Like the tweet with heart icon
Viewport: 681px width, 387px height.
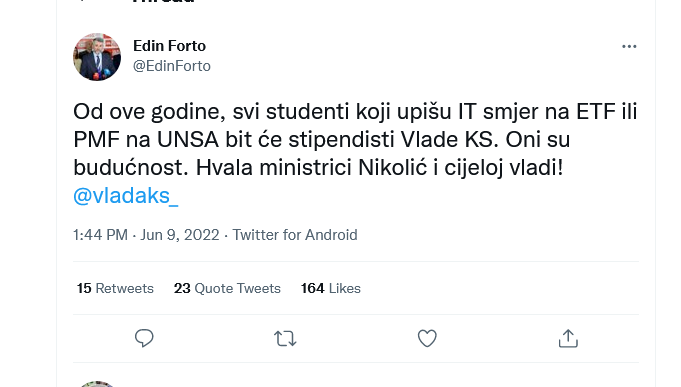[427, 338]
